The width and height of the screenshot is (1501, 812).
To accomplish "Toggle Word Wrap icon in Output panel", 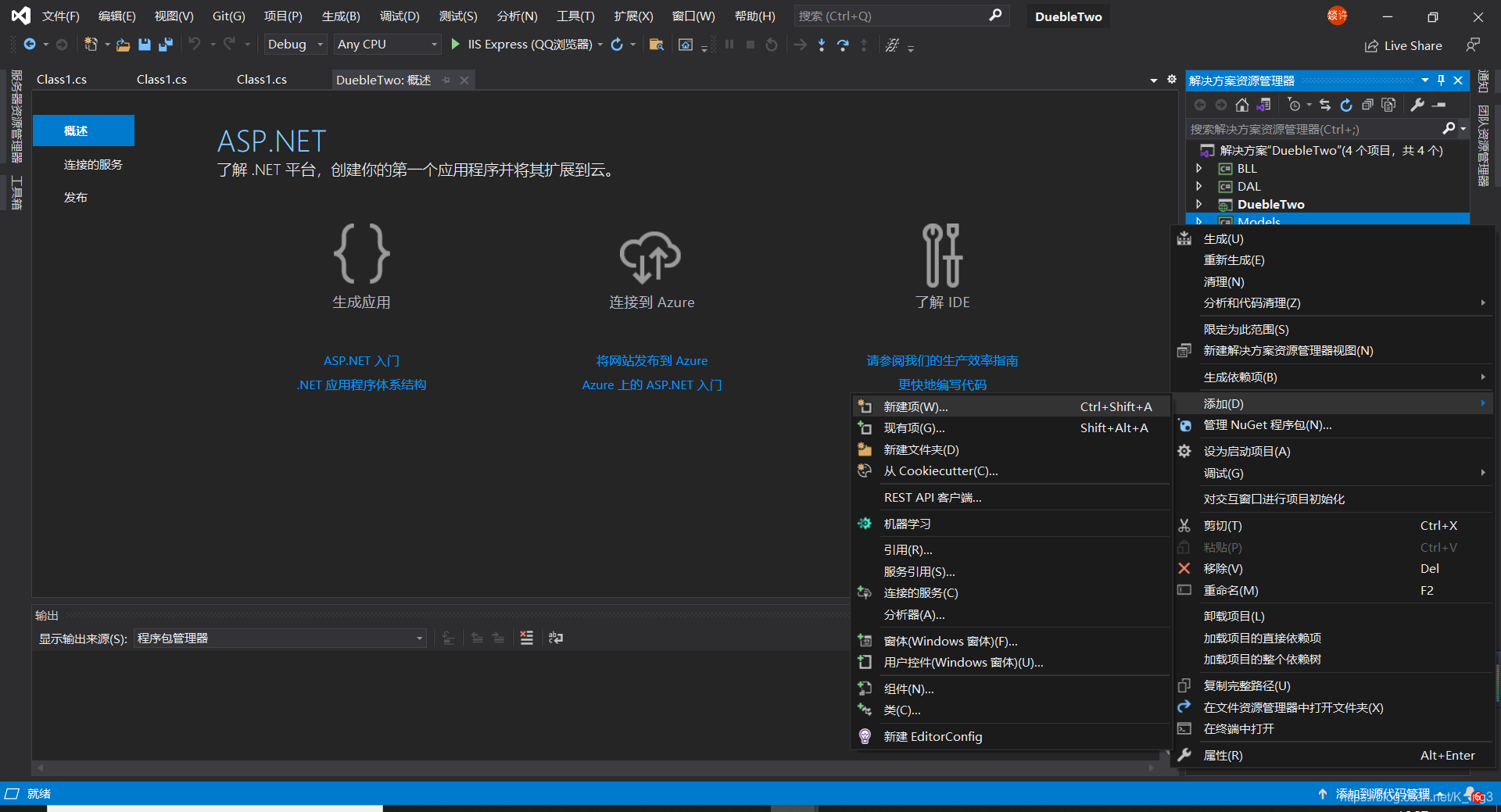I will coord(556,638).
